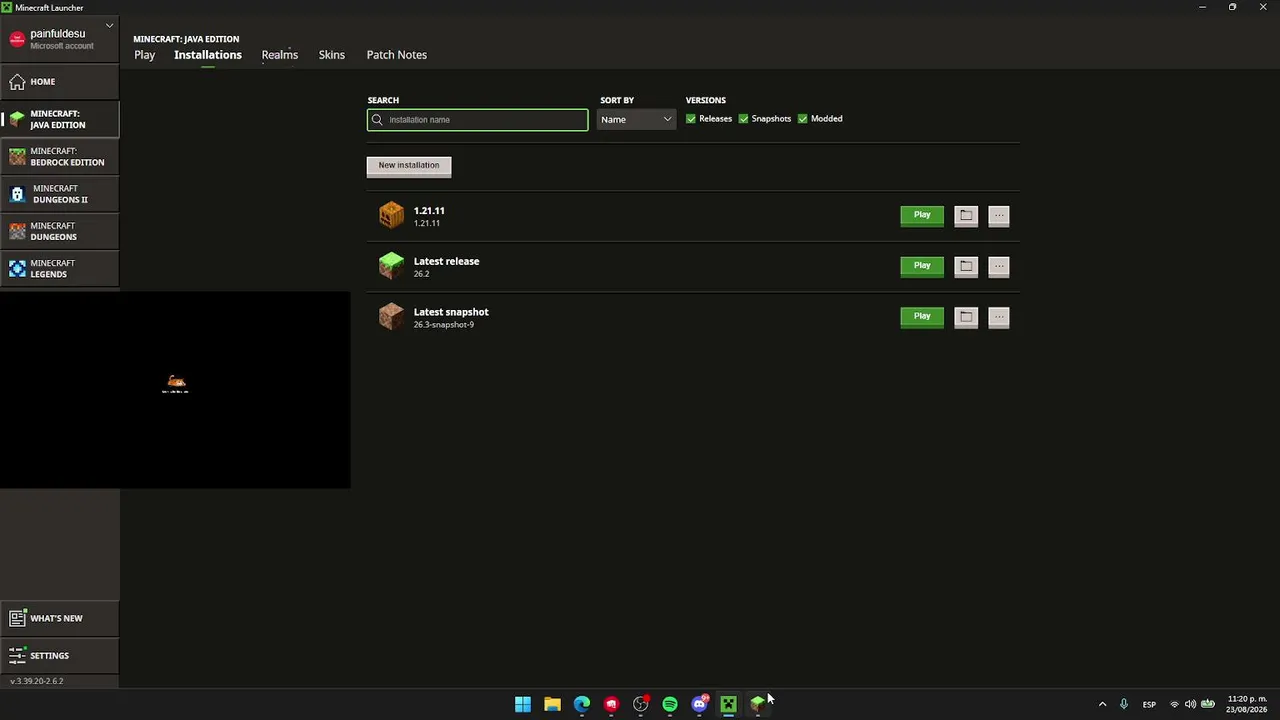Click the painfuldesu account avatar
The image size is (1280, 720).
click(17, 39)
